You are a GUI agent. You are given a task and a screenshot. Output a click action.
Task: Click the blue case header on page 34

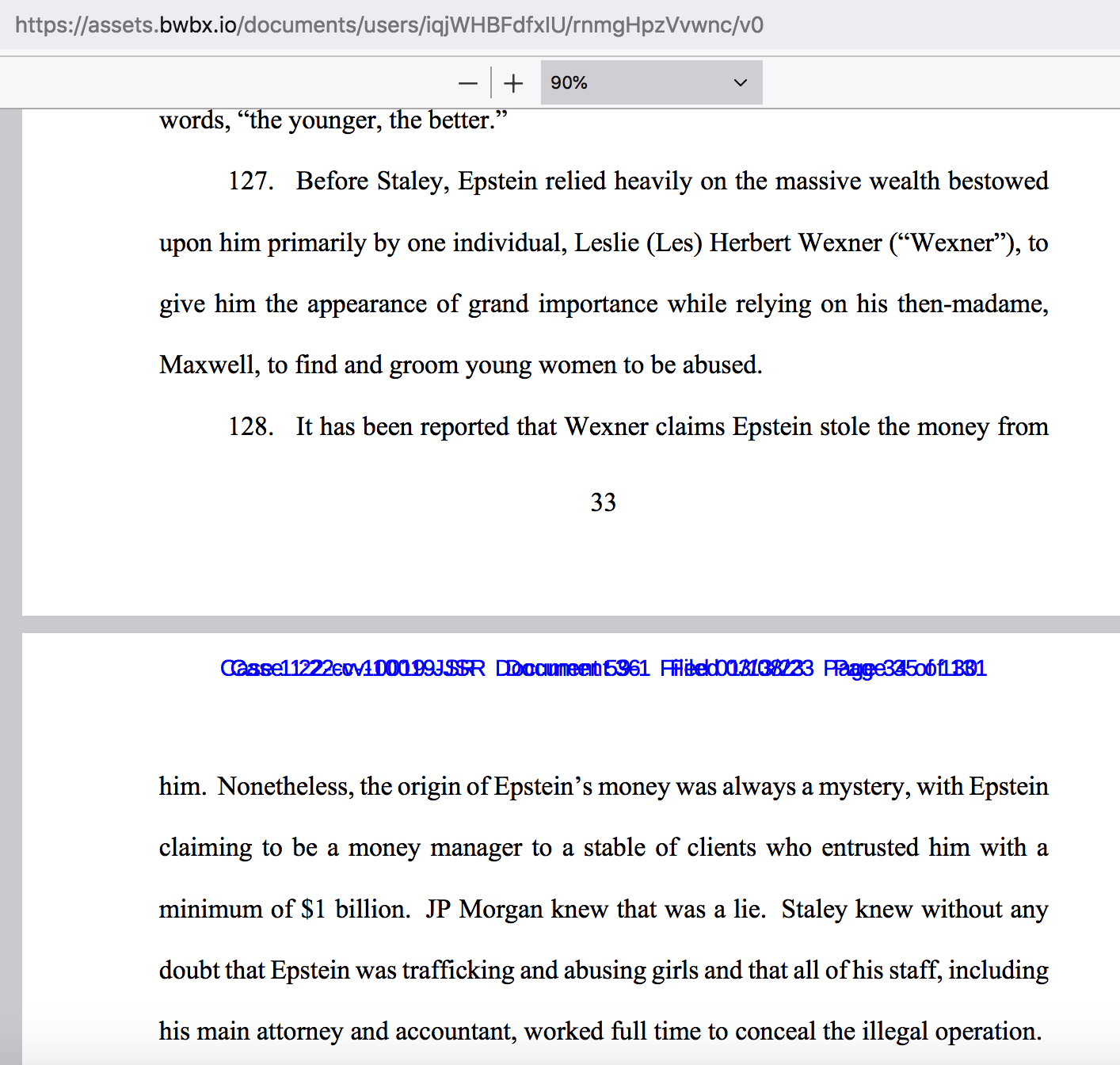tap(604, 669)
